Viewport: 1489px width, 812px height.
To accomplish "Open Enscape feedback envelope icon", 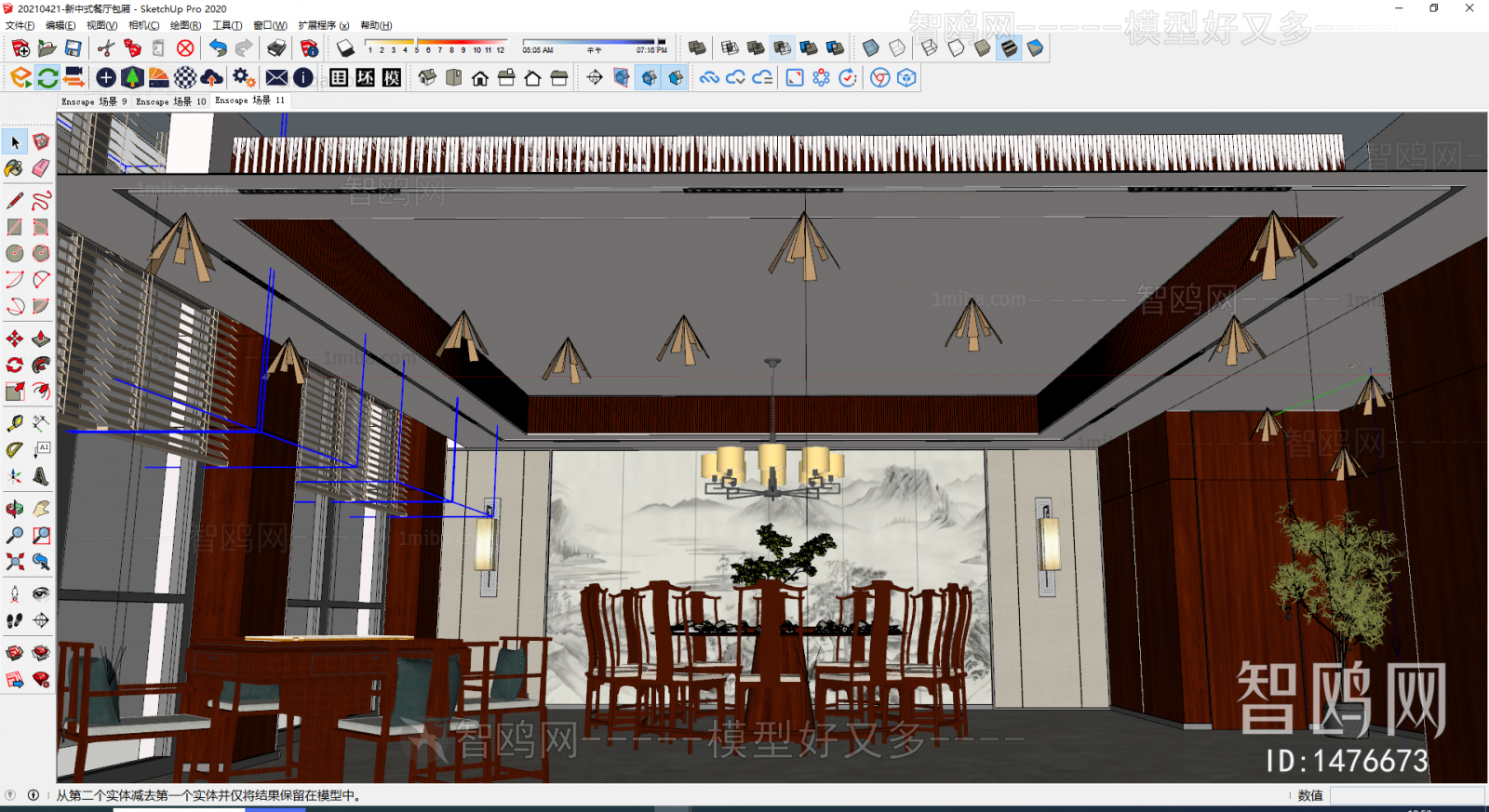I will [x=276, y=77].
